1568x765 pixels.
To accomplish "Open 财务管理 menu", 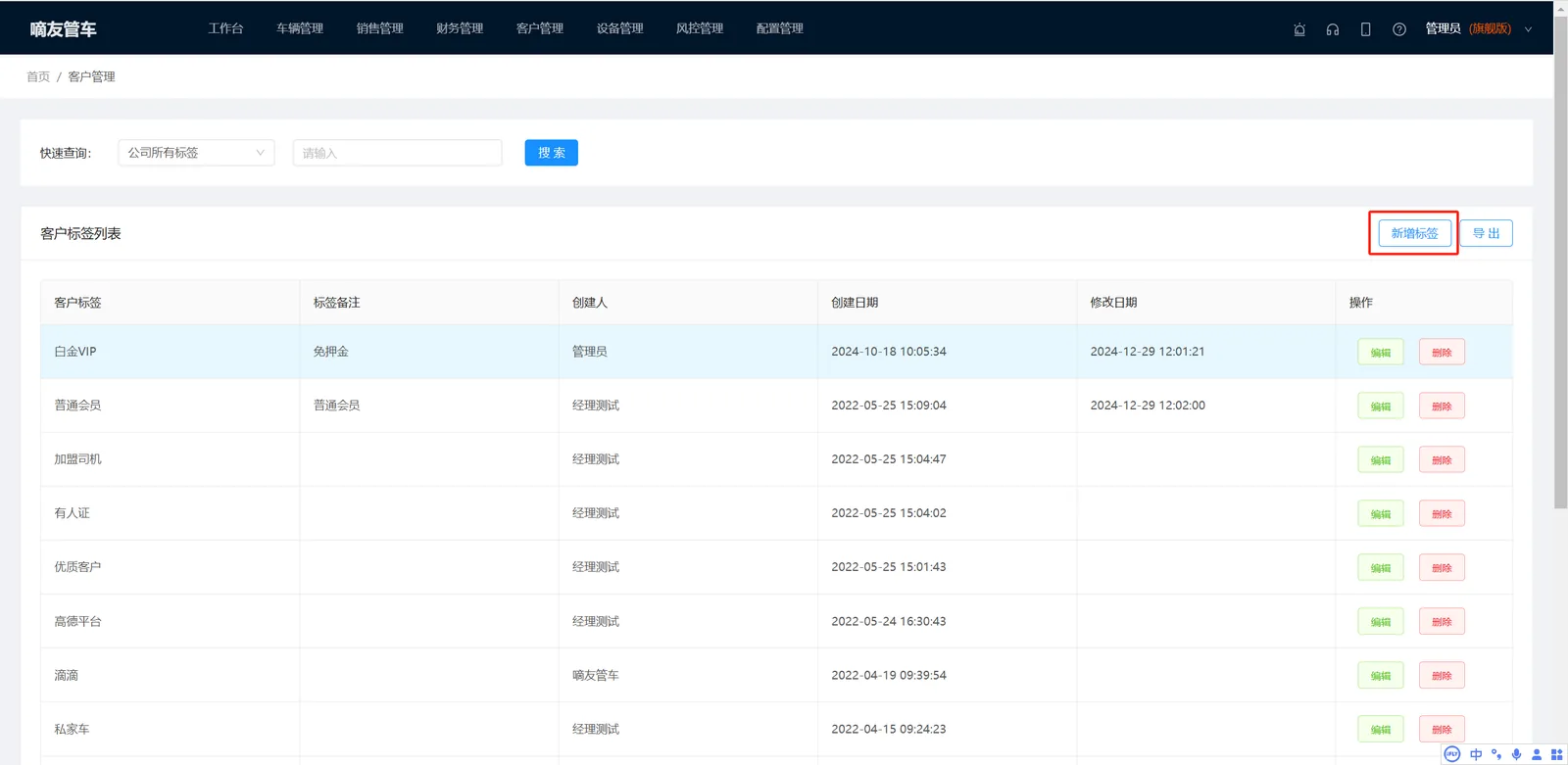I will click(460, 28).
